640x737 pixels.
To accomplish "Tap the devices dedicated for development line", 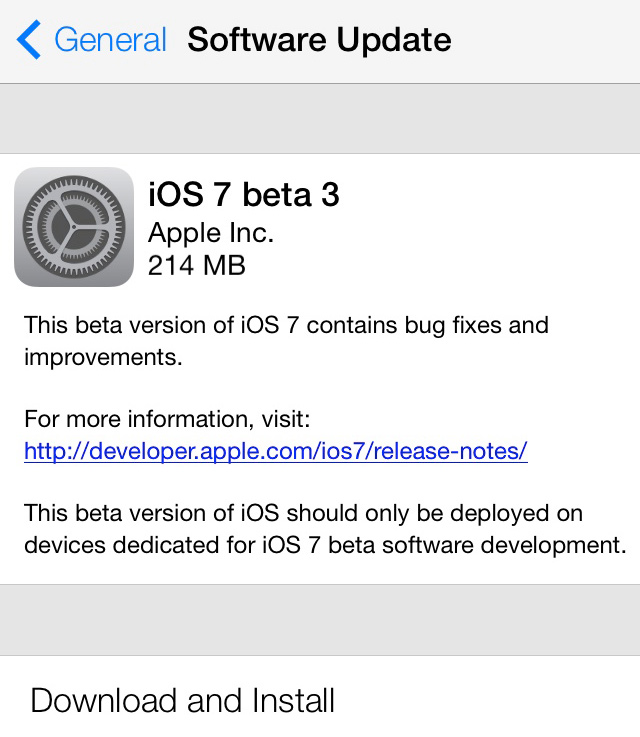I will (x=325, y=545).
